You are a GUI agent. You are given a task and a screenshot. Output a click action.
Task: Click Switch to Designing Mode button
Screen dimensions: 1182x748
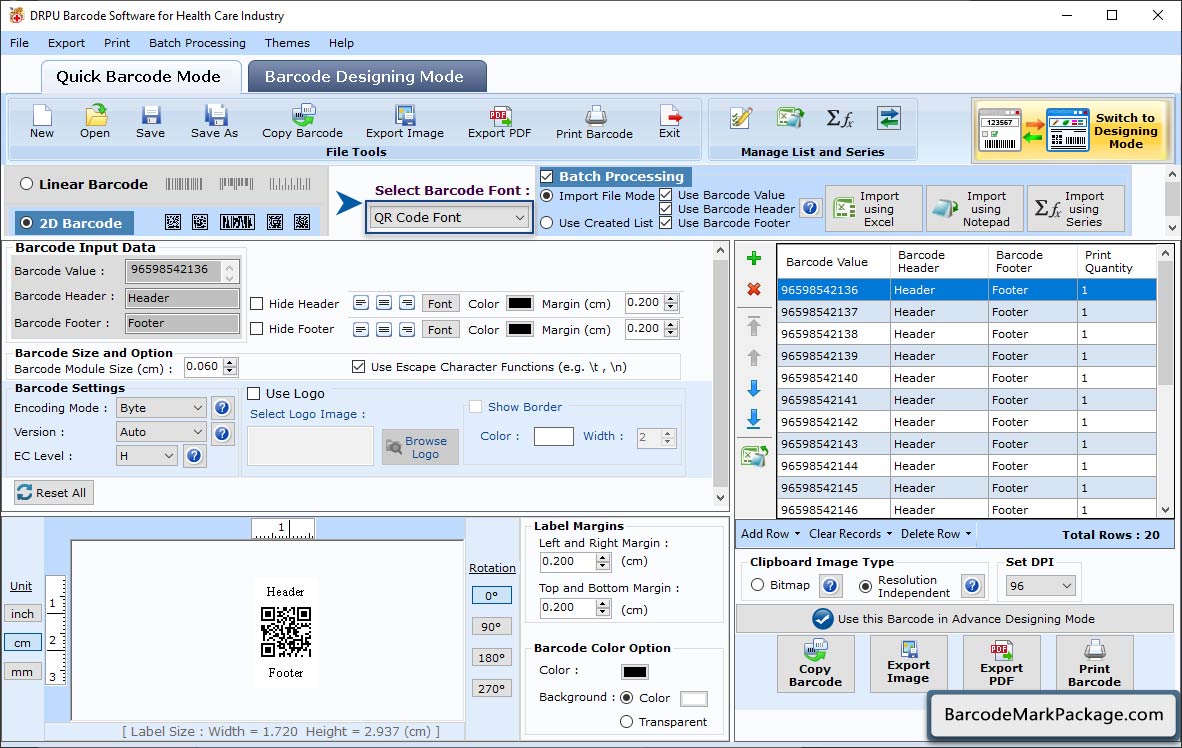(x=1070, y=130)
